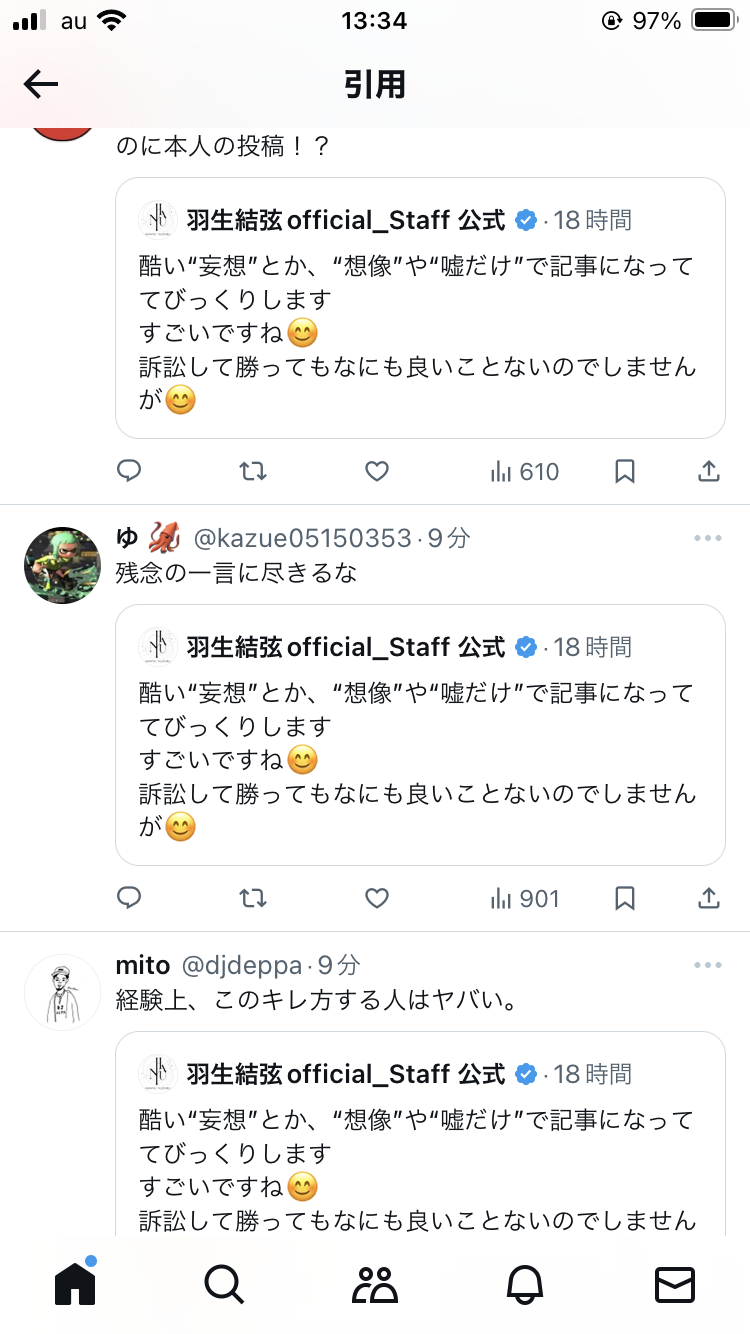This screenshot has width=750, height=1334.
Task: Open Home tab in bottom bar
Action: tap(75, 1284)
